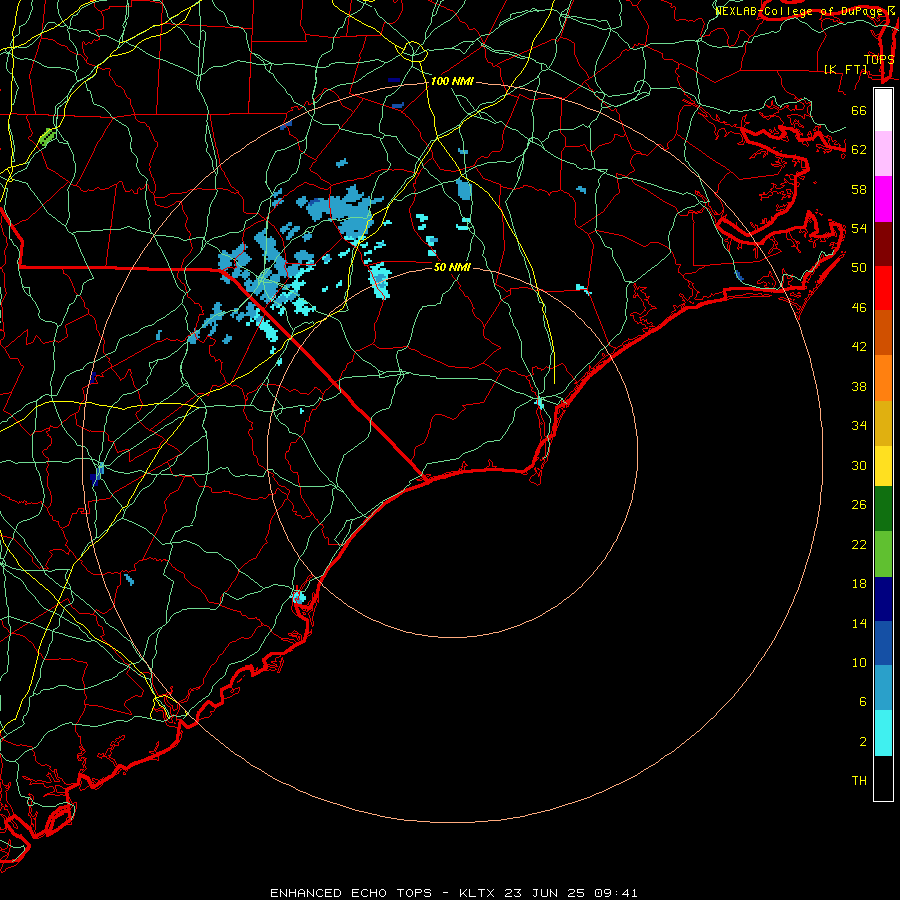Click the dark orange 46 kft swatch
Screen dimensions: 900x900
883,333
